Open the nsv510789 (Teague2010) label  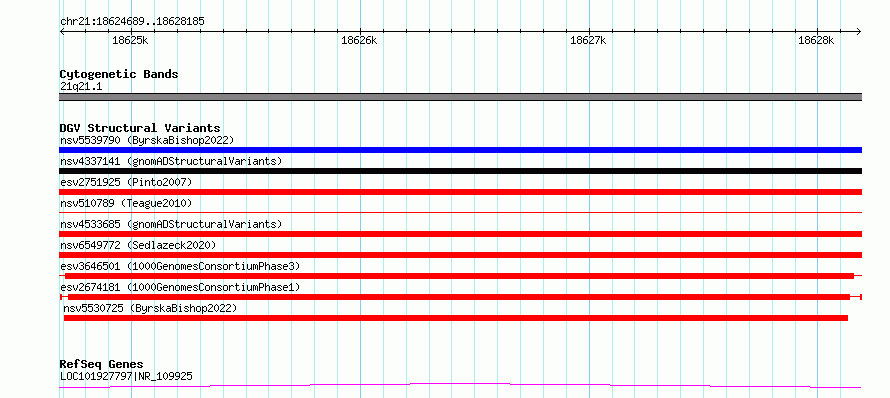(x=126, y=203)
